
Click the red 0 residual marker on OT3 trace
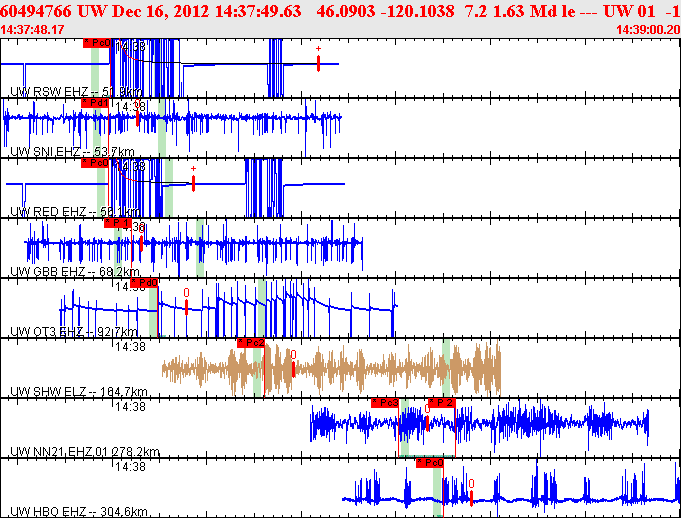tap(186, 301)
